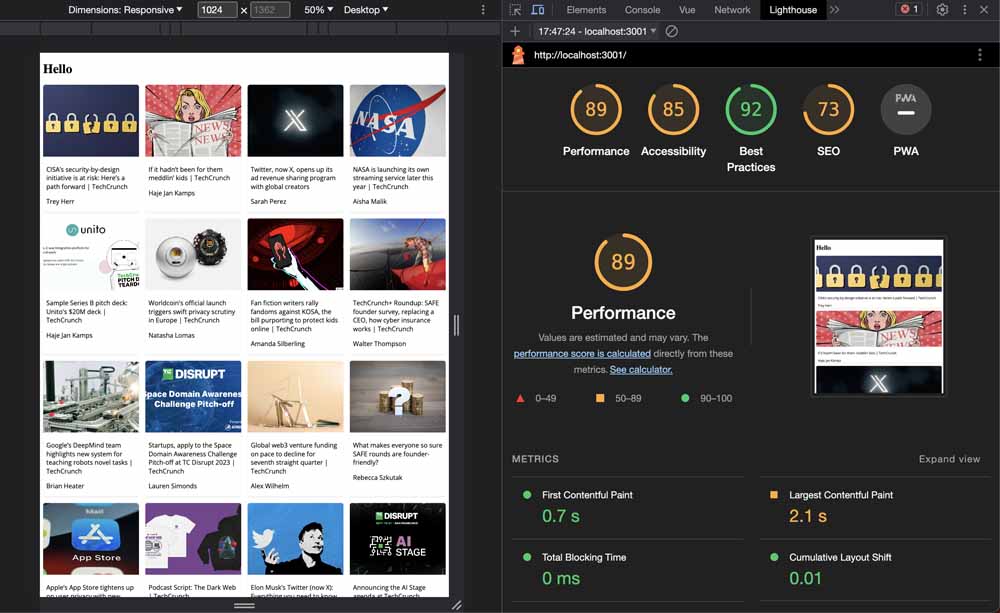Image resolution: width=1000 pixels, height=613 pixels.
Task: Clear all reports with the circle-slash icon
Action: point(672,32)
